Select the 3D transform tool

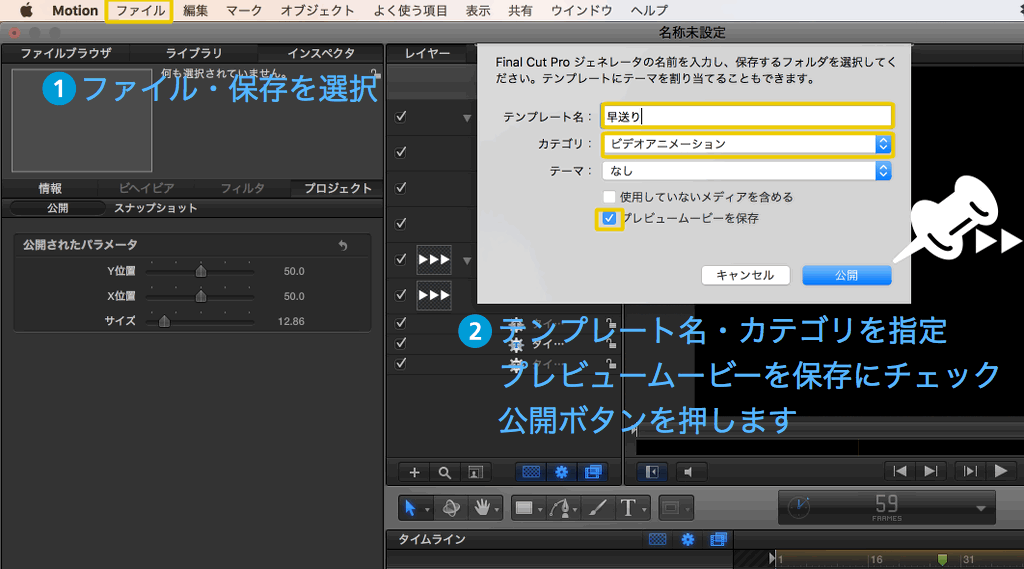[451, 508]
